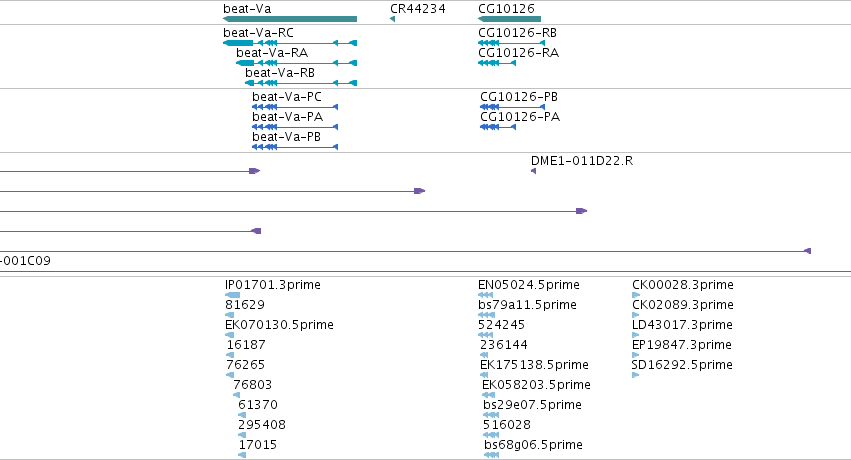Select the CG10126 gene bar
Viewport: 851px width, 460px height.
[x=509, y=19]
